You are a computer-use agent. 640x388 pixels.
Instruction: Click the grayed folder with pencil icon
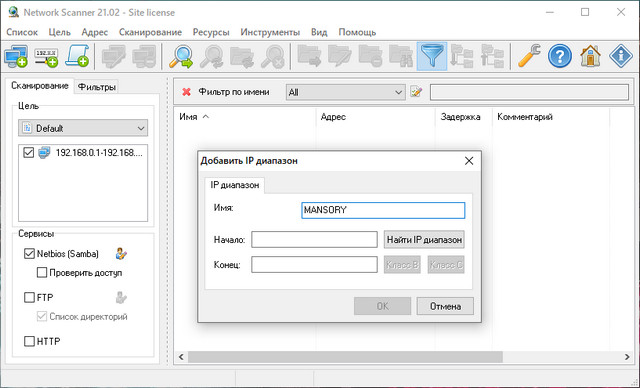pos(340,56)
